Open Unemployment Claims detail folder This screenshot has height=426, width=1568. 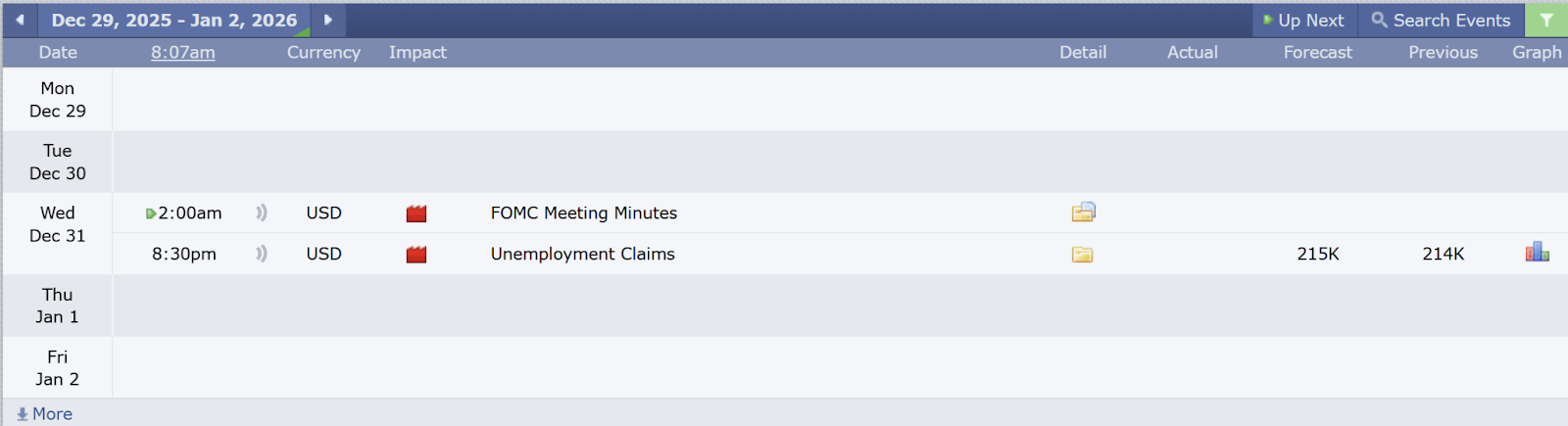1082,255
